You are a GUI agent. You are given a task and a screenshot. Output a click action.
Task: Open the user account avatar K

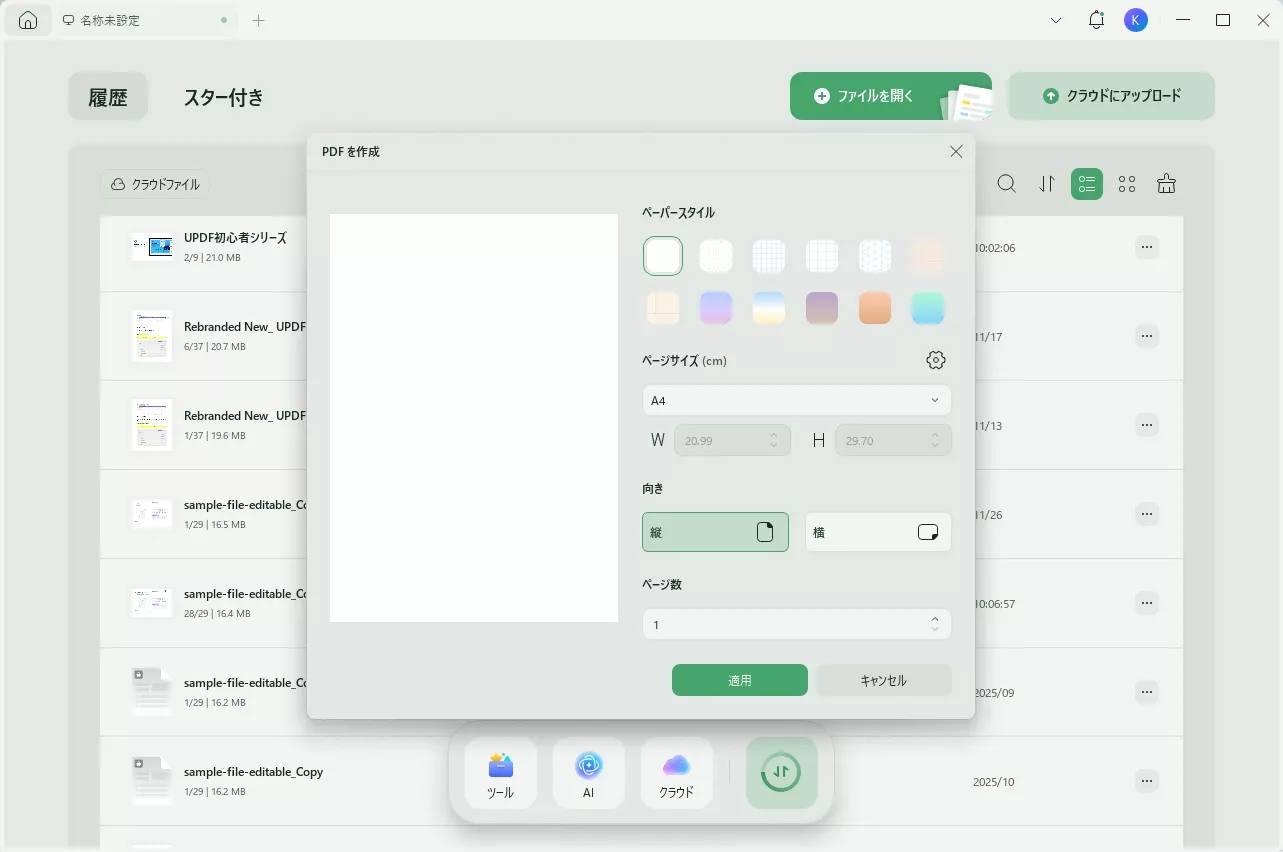coord(1135,20)
